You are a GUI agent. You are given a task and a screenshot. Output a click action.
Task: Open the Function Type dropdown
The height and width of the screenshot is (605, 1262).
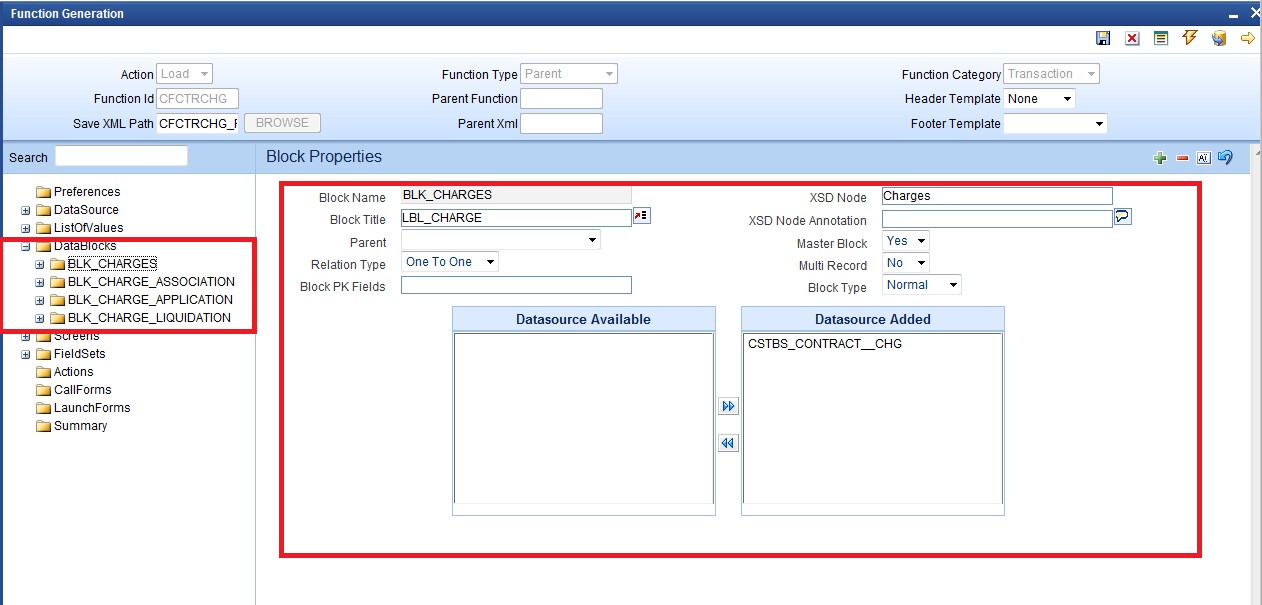pyautogui.click(x=569, y=74)
